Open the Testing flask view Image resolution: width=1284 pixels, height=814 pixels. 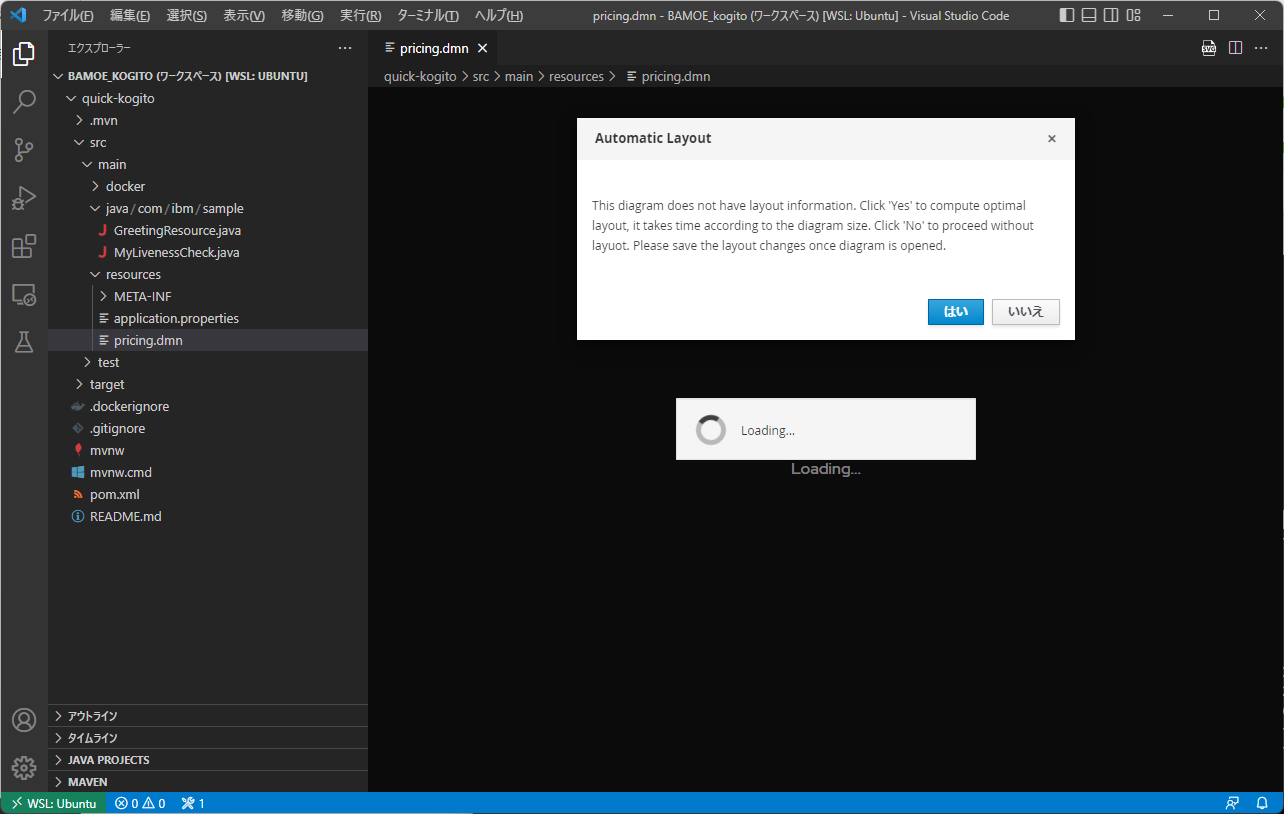coord(24,342)
